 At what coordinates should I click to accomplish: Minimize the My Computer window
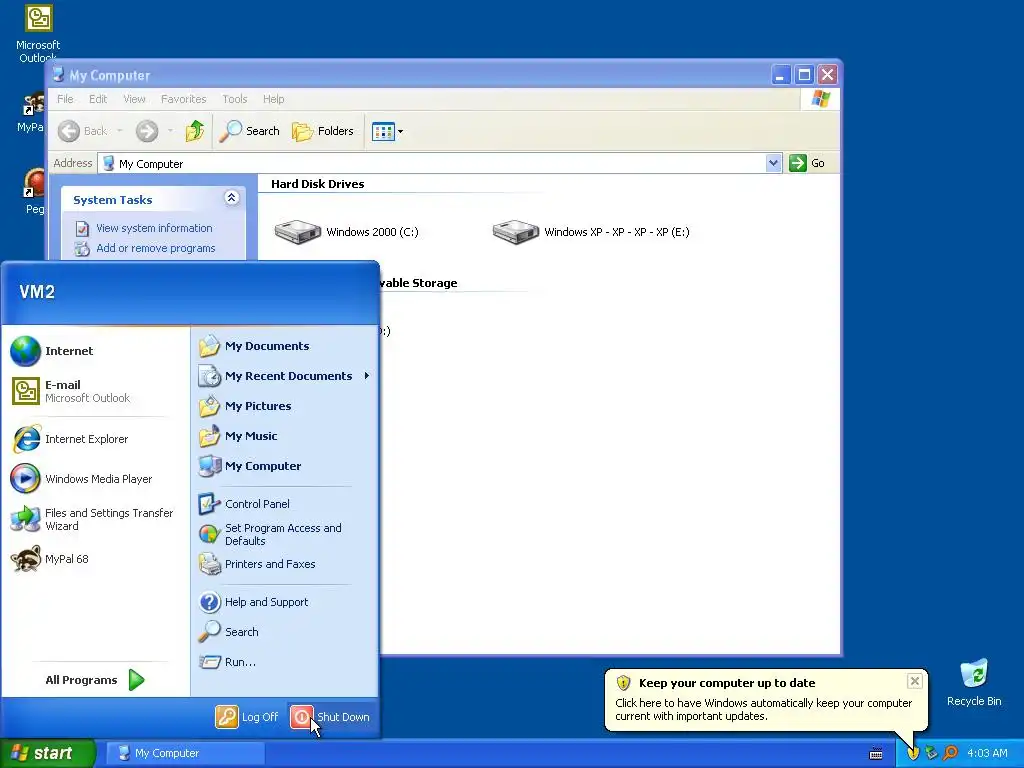[x=780, y=75]
